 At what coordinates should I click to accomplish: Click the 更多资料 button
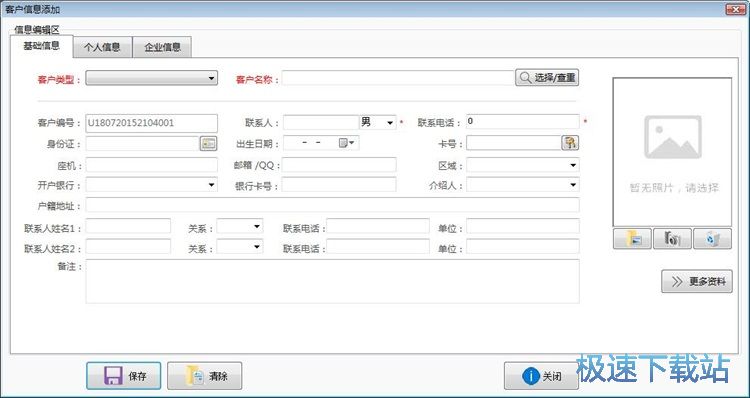coord(696,281)
